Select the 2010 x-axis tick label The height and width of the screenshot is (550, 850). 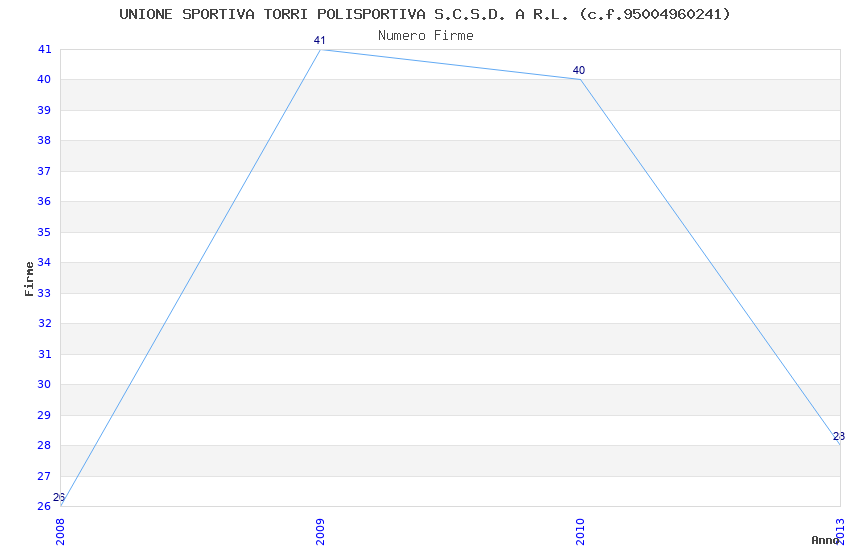click(x=580, y=532)
